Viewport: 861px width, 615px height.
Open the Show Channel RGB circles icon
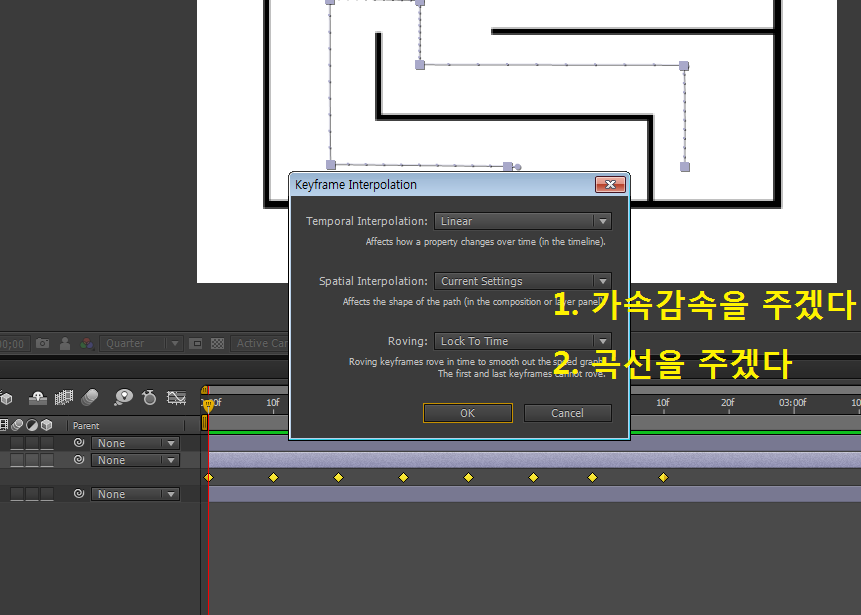tap(87, 343)
